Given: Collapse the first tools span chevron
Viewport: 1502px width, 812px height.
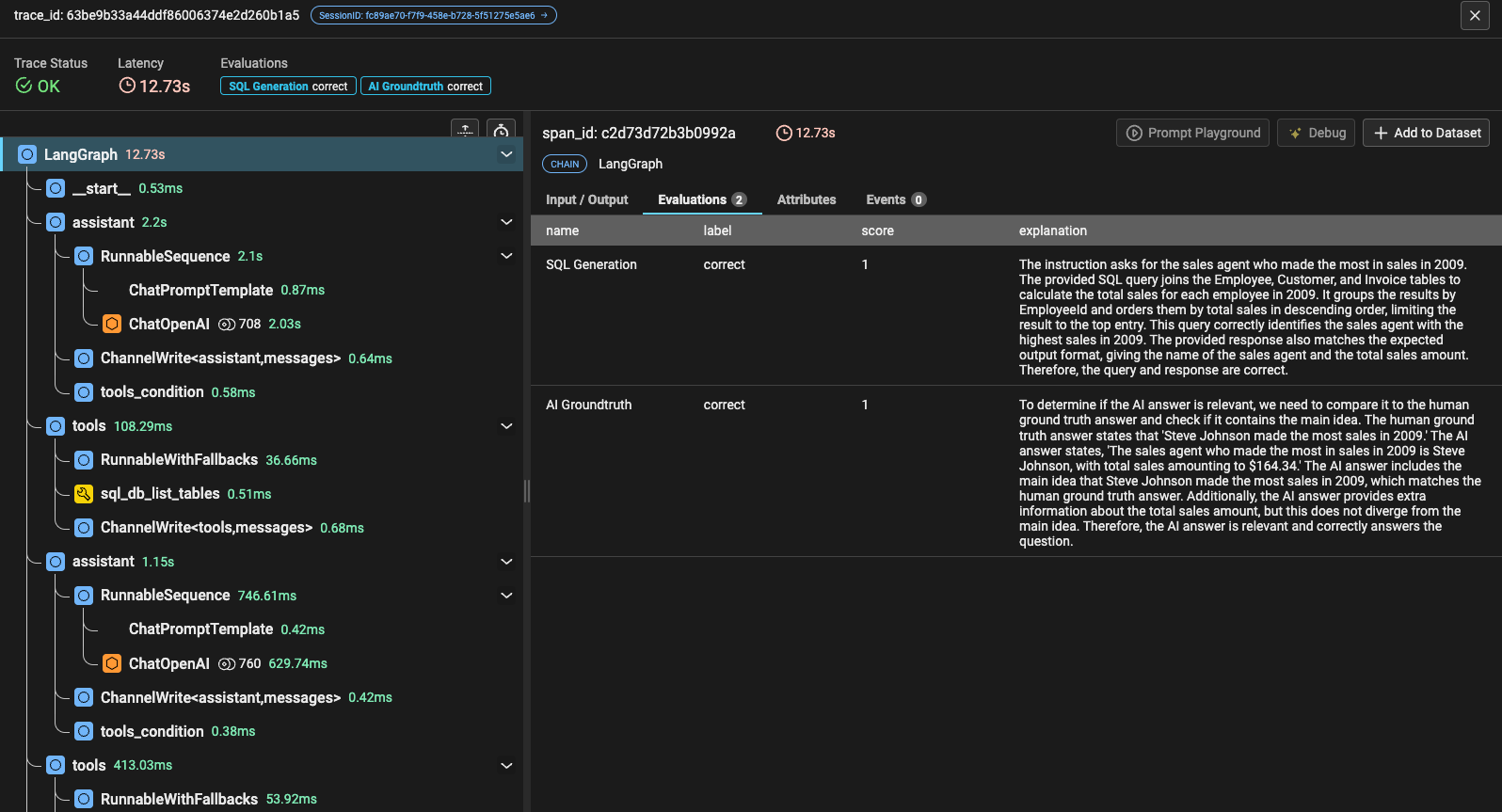Looking at the screenshot, I should (x=506, y=426).
